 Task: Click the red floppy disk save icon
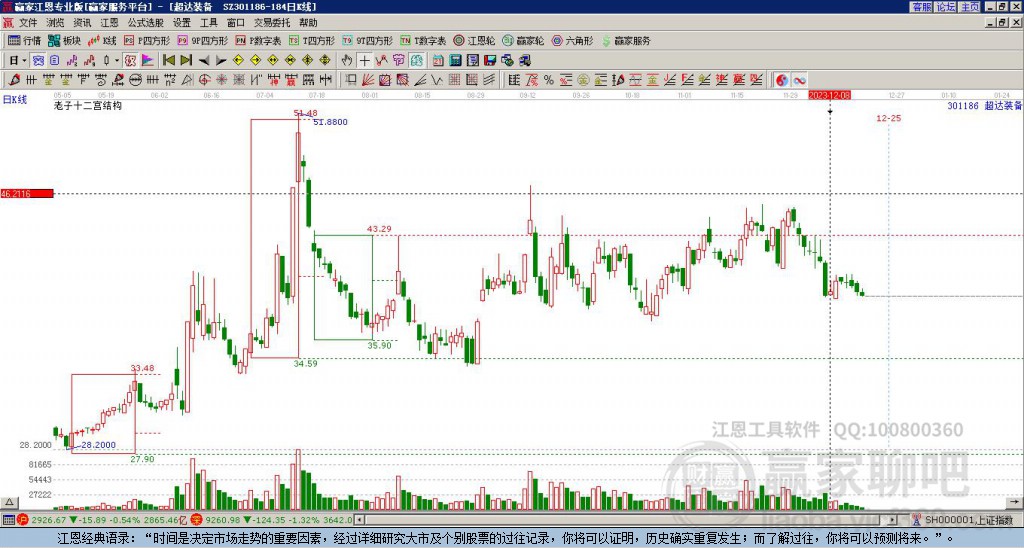(490, 61)
